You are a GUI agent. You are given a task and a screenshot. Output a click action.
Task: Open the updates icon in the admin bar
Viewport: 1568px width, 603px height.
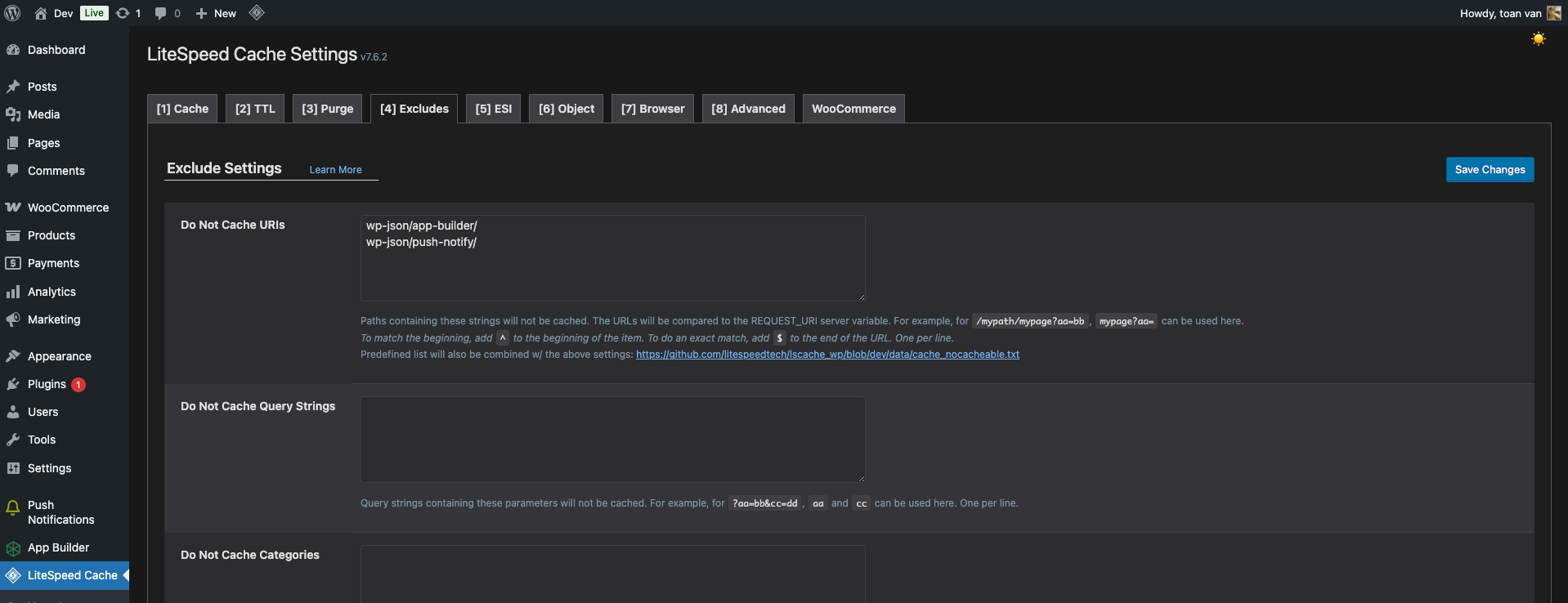128,13
